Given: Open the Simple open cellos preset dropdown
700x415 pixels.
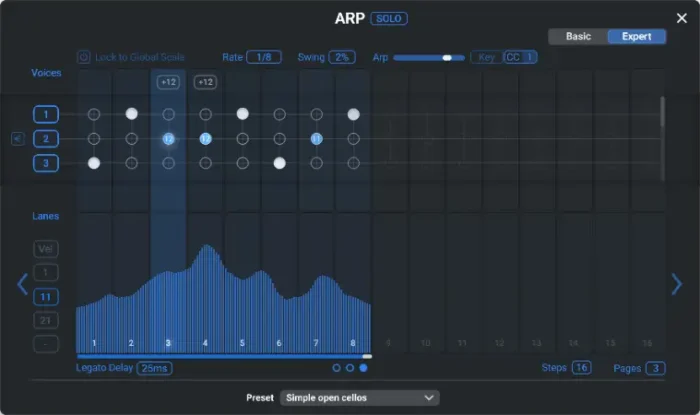Looking at the screenshot, I should point(359,398).
